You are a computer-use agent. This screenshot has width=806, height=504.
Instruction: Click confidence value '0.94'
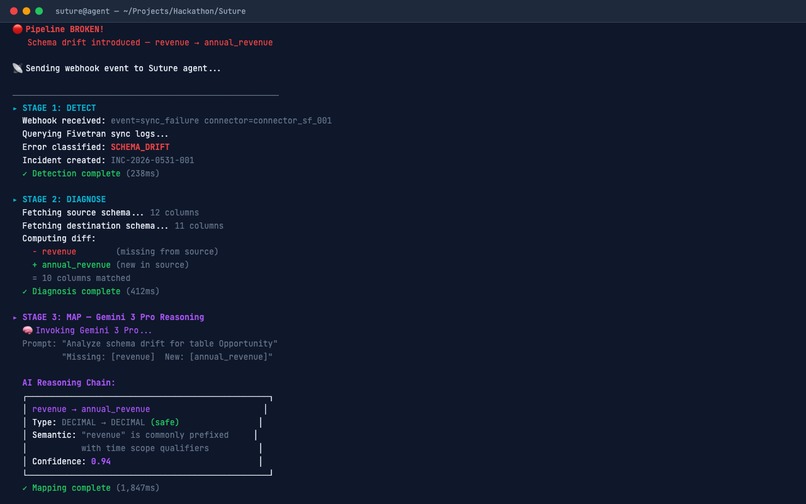tap(101, 462)
